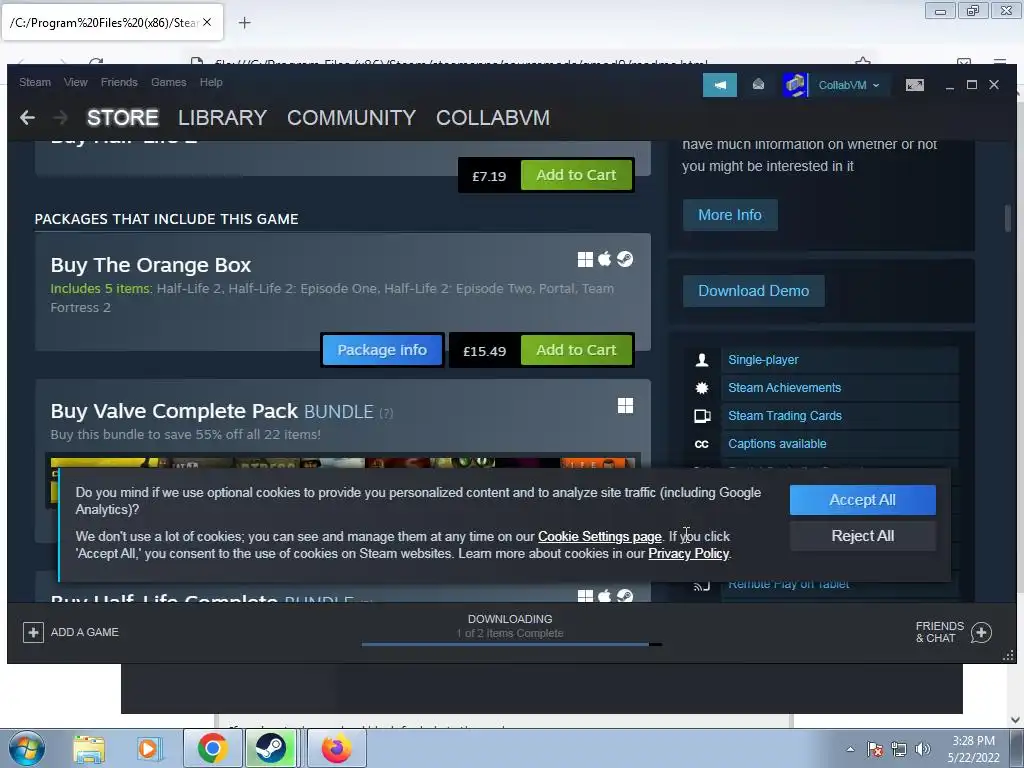Open the Windows Start menu
Image resolution: width=1024 pixels, height=768 pixels.
tap(27, 748)
